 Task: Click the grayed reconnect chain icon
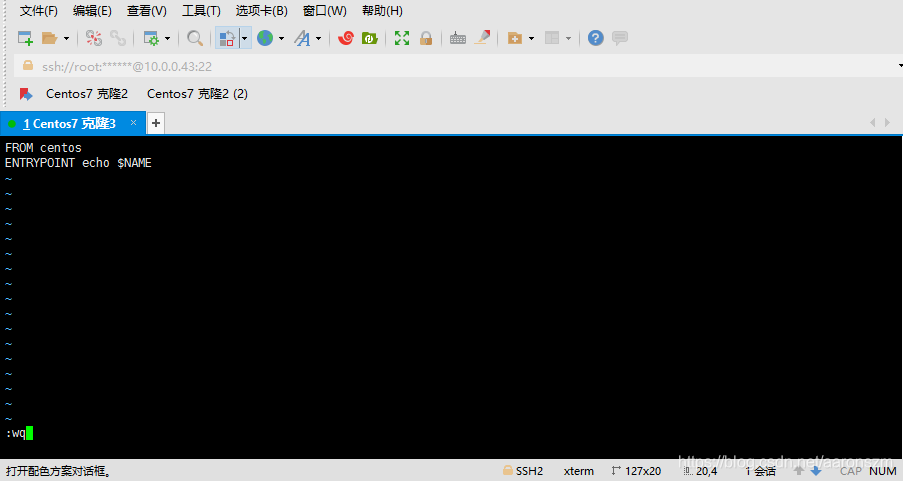click(x=118, y=38)
